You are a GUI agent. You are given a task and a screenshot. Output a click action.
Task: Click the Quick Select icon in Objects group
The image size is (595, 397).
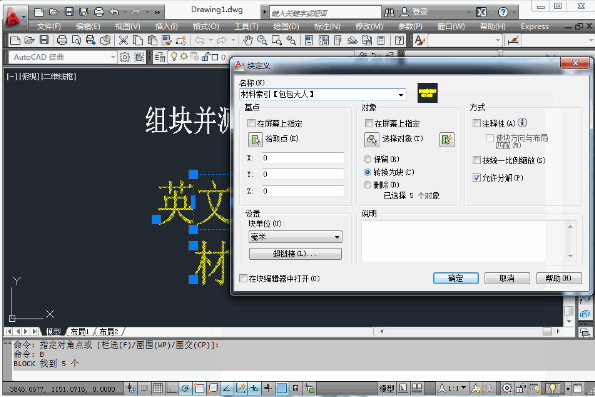click(x=447, y=139)
